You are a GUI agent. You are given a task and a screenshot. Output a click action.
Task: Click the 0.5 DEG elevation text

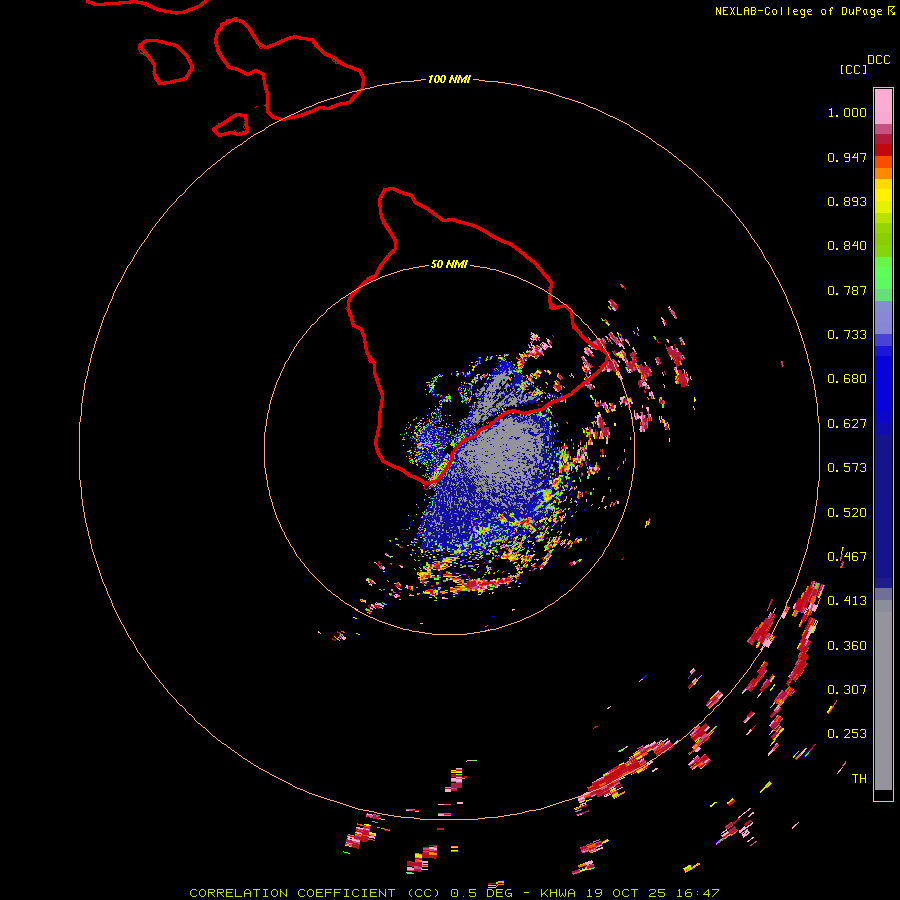pyautogui.click(x=481, y=893)
